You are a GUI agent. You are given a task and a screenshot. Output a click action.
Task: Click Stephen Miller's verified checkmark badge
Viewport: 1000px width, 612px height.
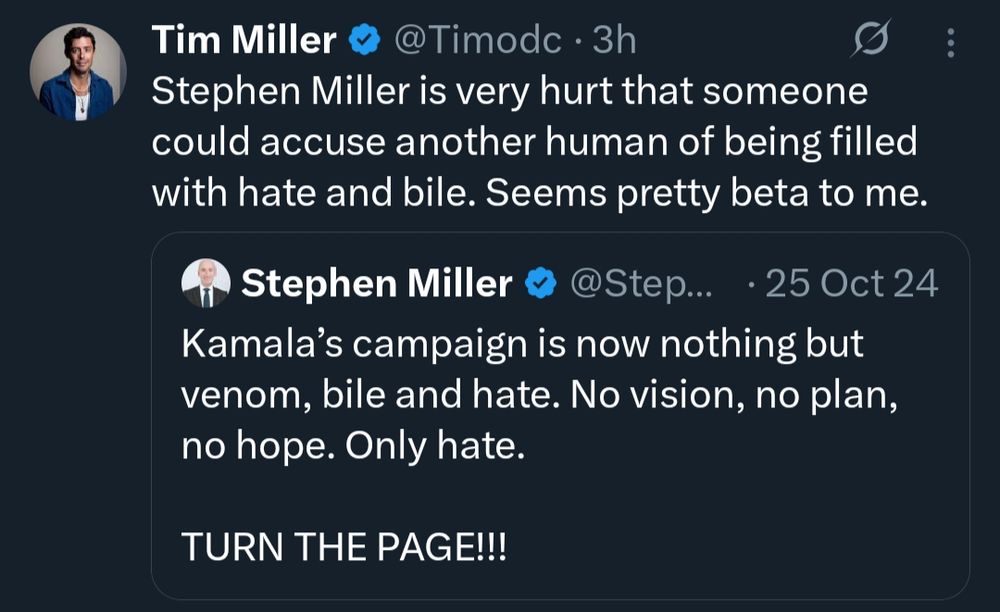(x=541, y=283)
